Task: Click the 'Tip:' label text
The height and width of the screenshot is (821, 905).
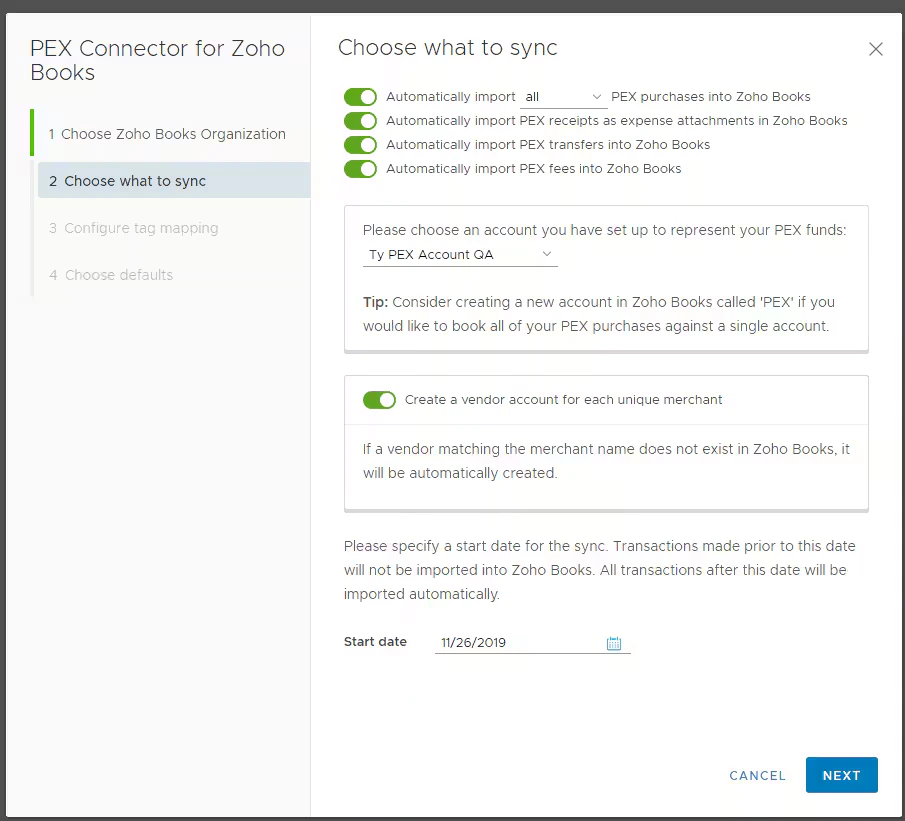Action: tap(375, 302)
